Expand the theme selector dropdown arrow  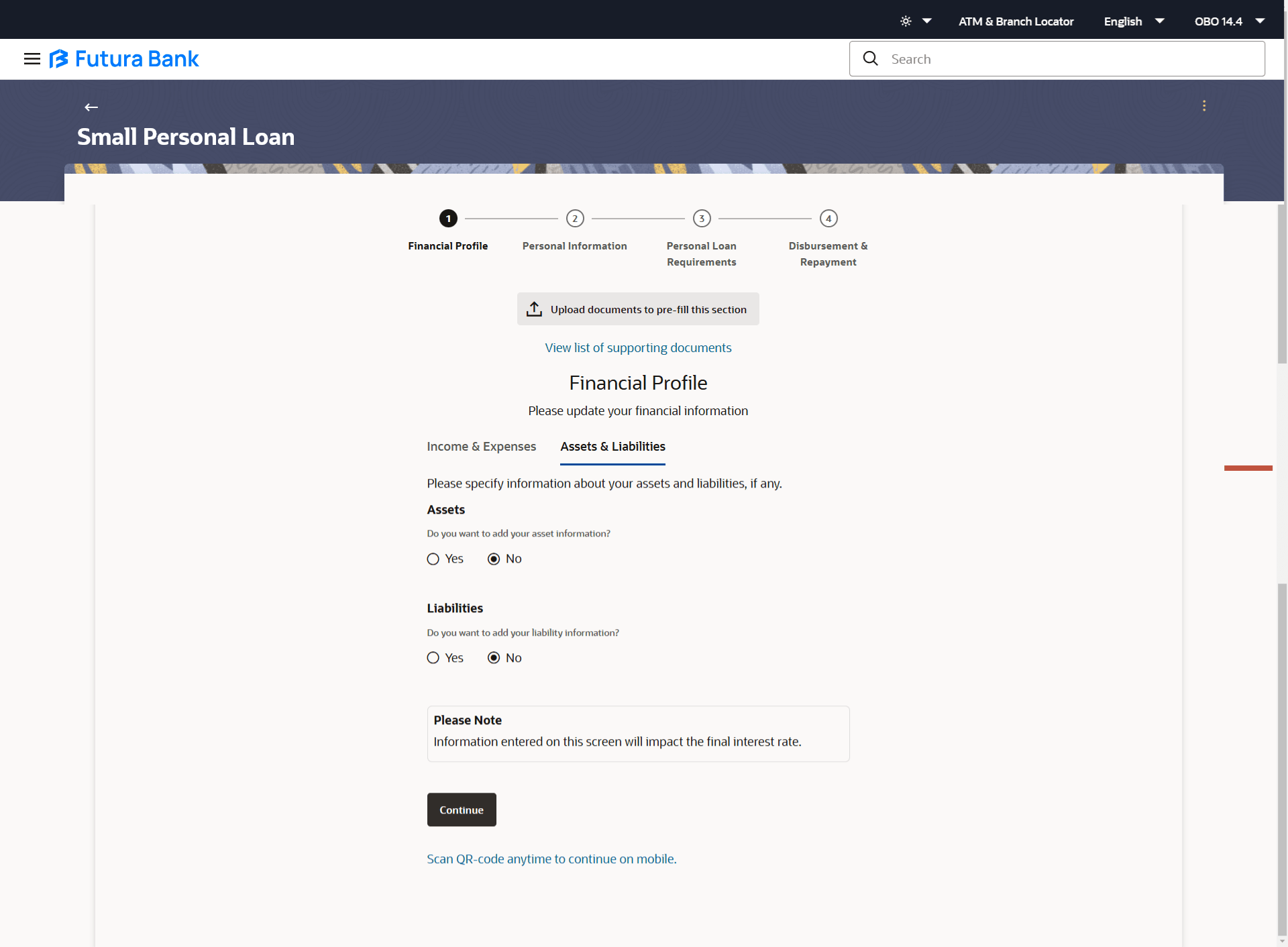[927, 21]
